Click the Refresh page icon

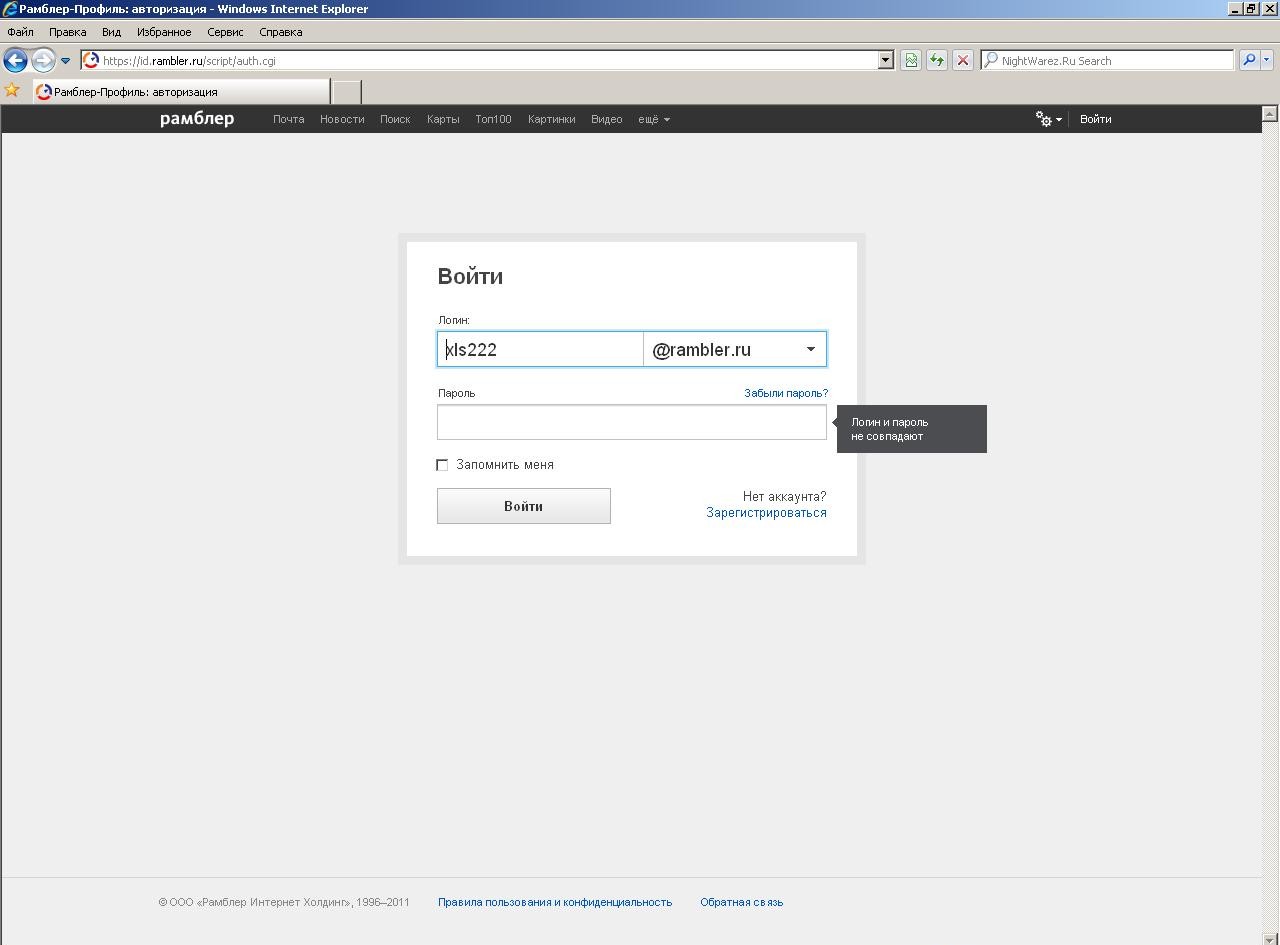coord(936,60)
